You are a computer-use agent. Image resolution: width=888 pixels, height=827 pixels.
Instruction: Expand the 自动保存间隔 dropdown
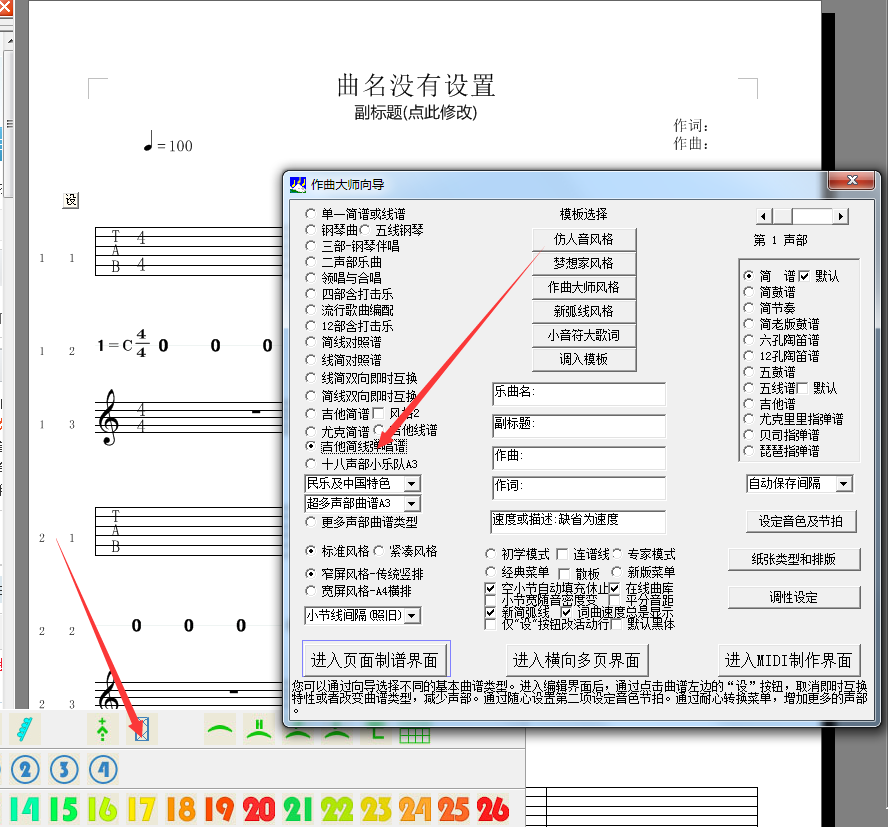[x=844, y=484]
